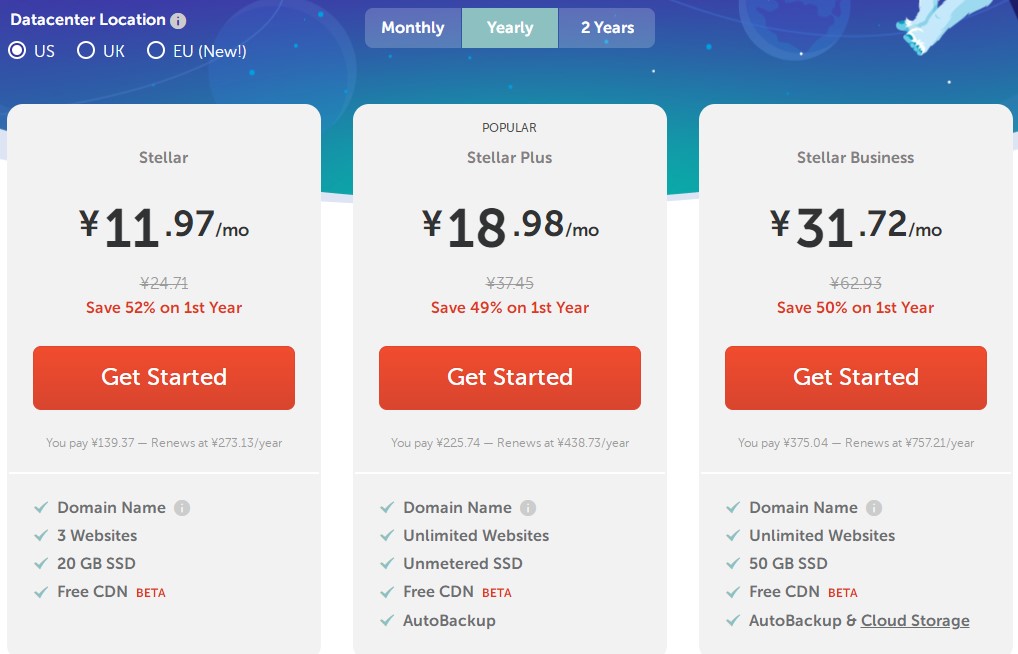Click the checkmark beside 50 GB SSD

[733, 564]
